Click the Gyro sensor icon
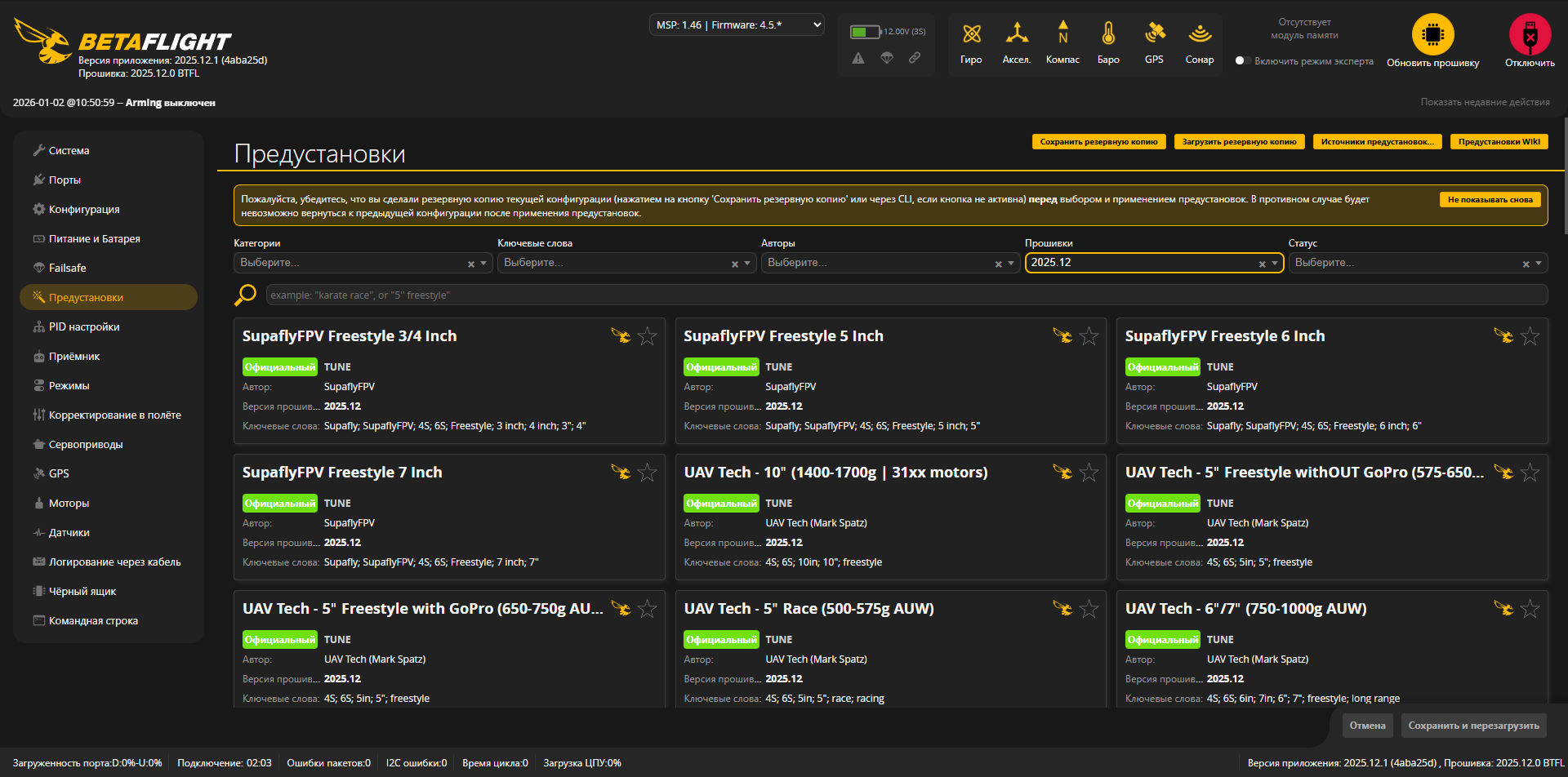This screenshot has height=777, width=1568. click(x=971, y=34)
